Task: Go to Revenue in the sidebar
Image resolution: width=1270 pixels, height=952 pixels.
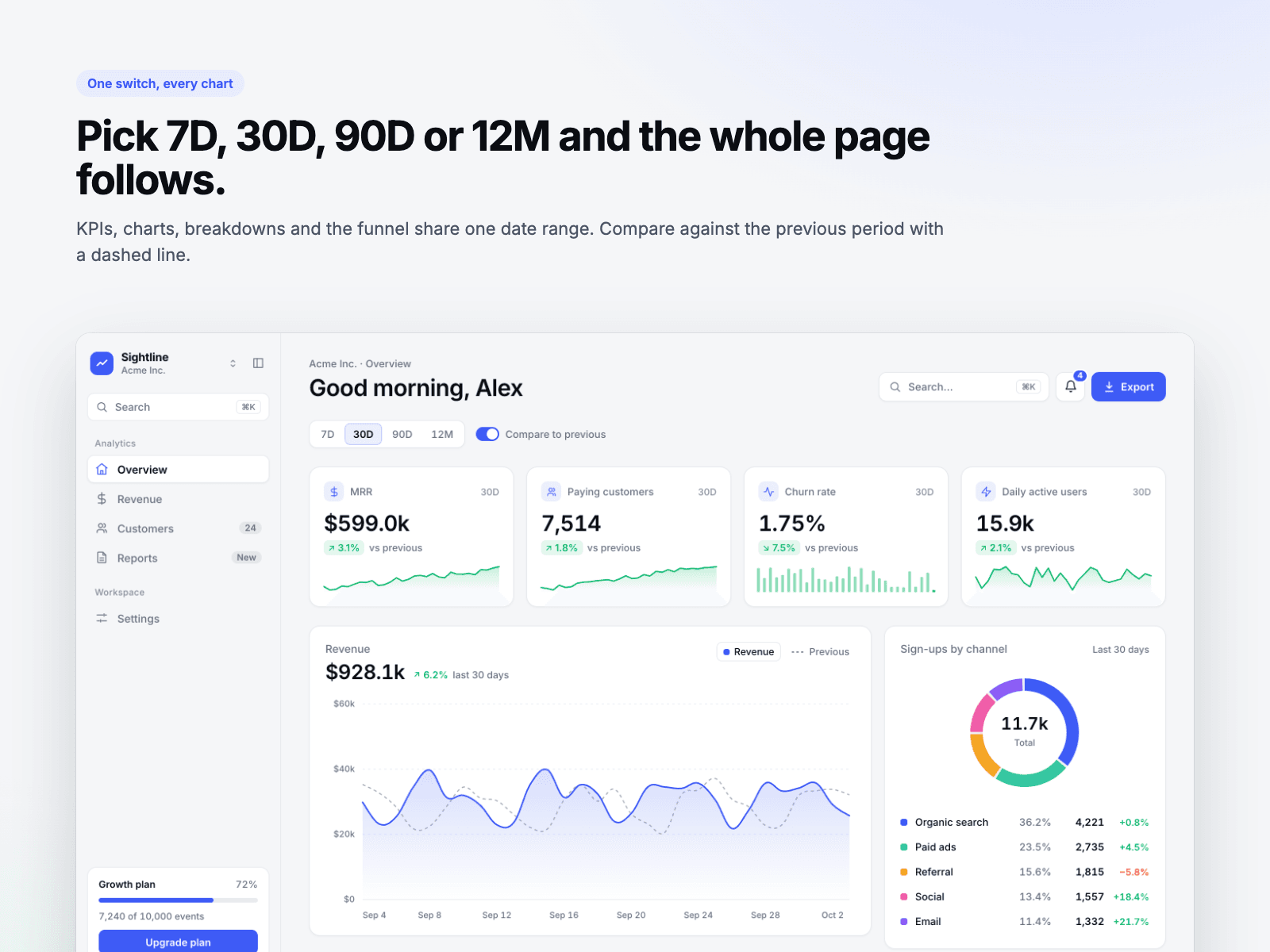Action: tap(178, 499)
